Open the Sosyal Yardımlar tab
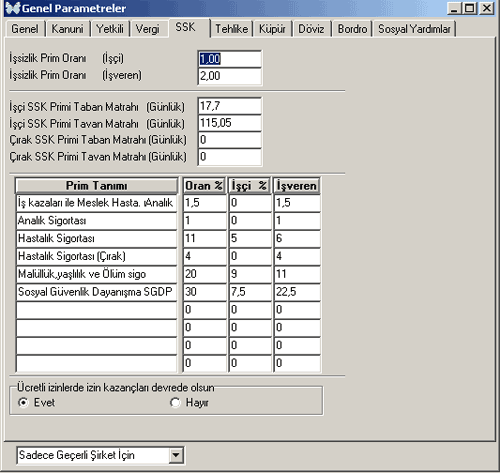This screenshot has height=473, width=500. (x=414, y=29)
